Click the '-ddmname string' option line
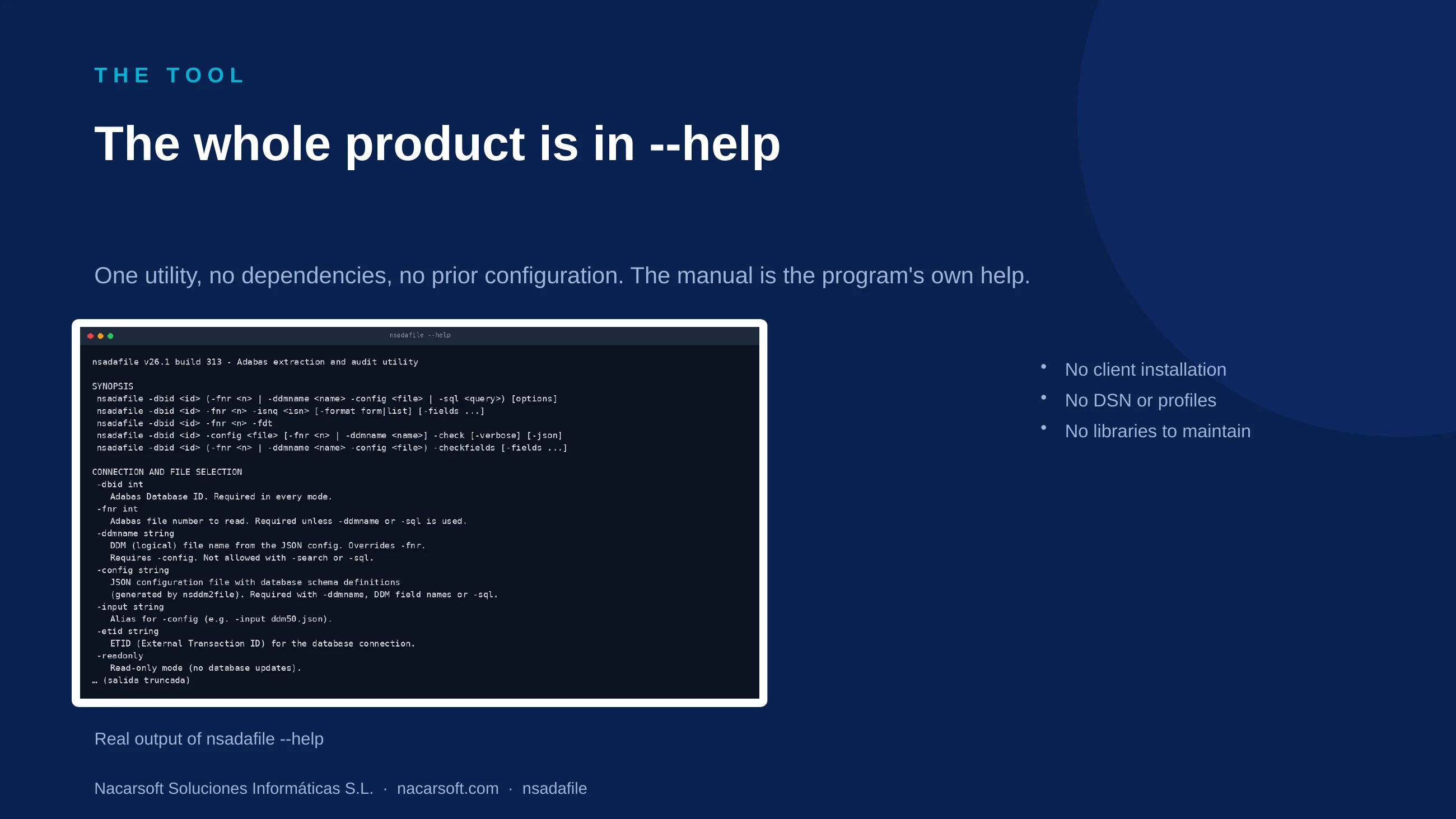The image size is (1456, 819). coord(135,533)
